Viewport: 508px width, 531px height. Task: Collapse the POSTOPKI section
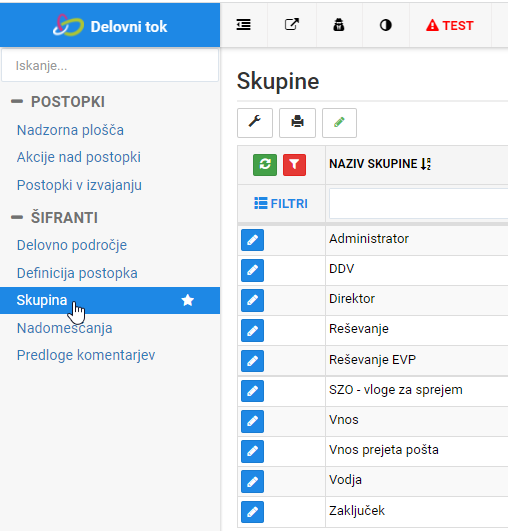pyautogui.click(x=17, y=101)
